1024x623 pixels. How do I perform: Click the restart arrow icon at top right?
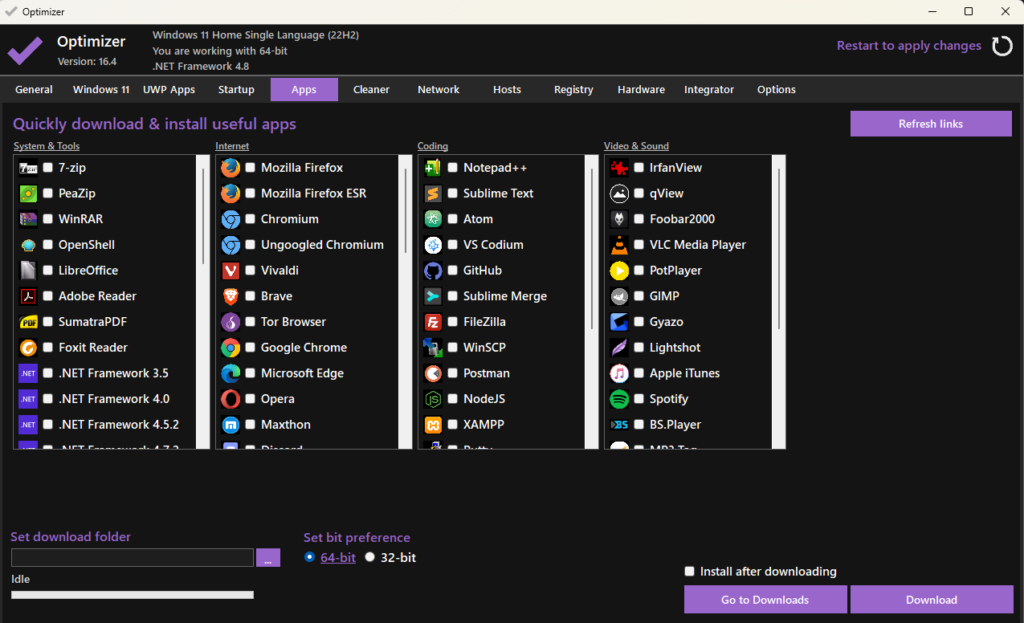[1001, 46]
